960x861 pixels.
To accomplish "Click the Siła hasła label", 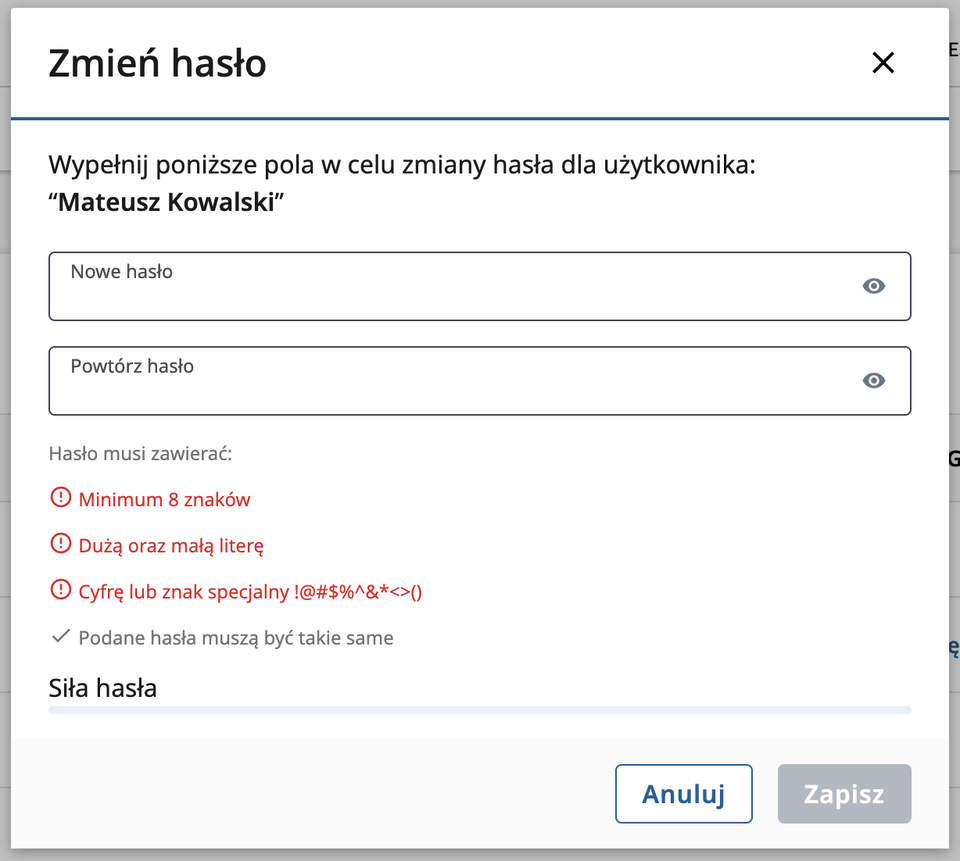I will click(102, 688).
